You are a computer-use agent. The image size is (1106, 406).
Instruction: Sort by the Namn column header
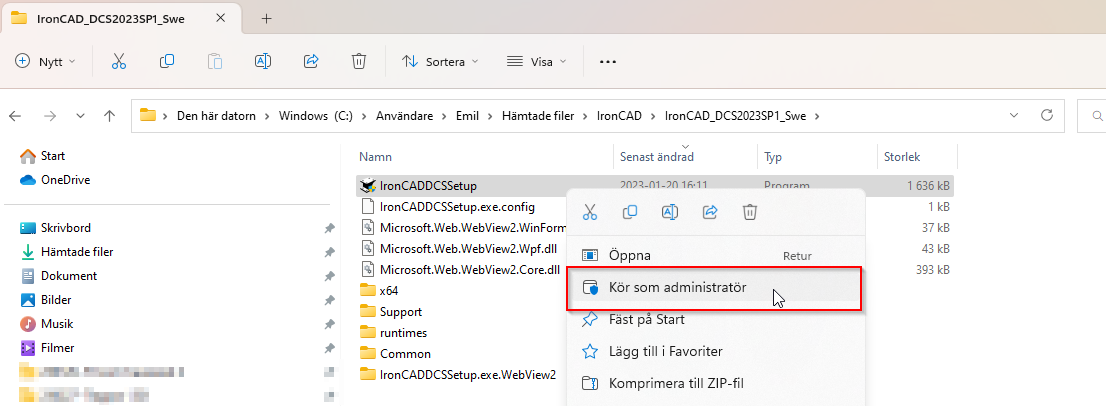coord(376,157)
